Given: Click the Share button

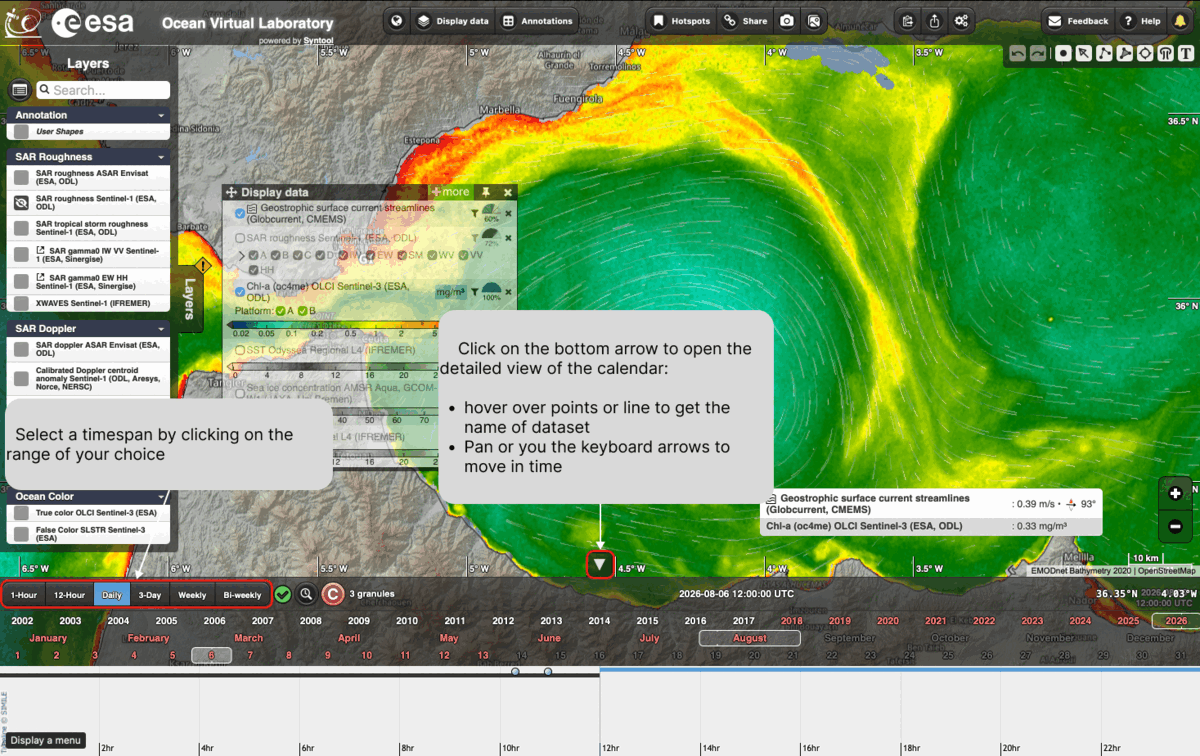Looking at the screenshot, I should [746, 21].
